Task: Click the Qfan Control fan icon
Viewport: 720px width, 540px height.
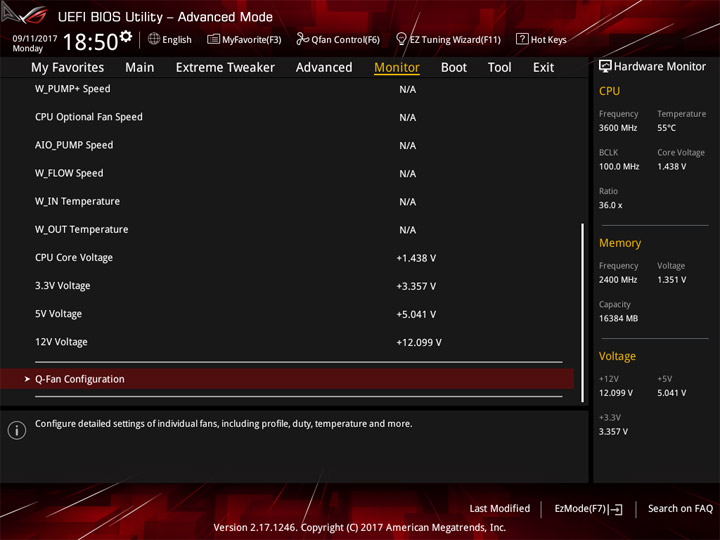Action: tap(302, 39)
